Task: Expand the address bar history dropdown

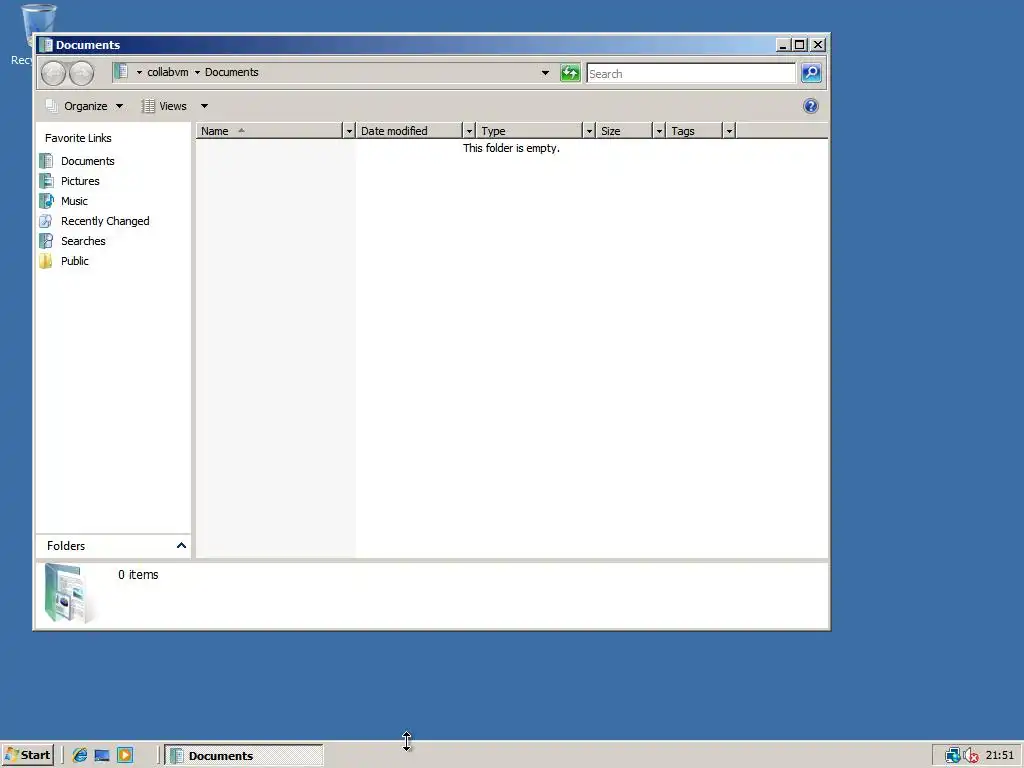Action: [545, 72]
